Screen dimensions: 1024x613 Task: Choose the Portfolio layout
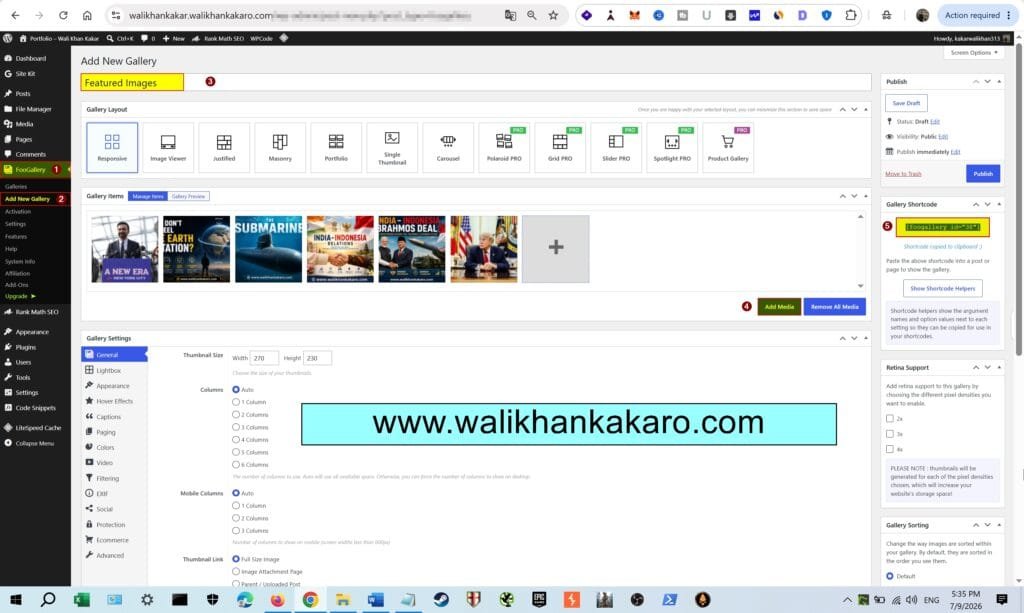click(336, 148)
